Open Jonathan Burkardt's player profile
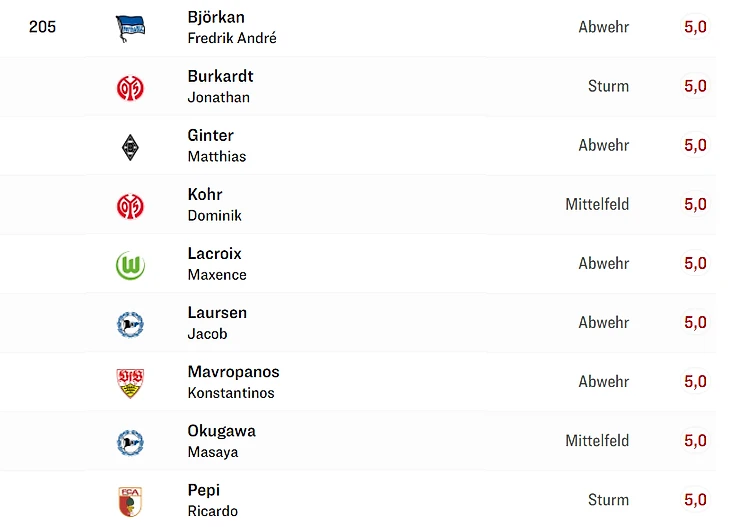This screenshot has width=730, height=527. (x=220, y=86)
